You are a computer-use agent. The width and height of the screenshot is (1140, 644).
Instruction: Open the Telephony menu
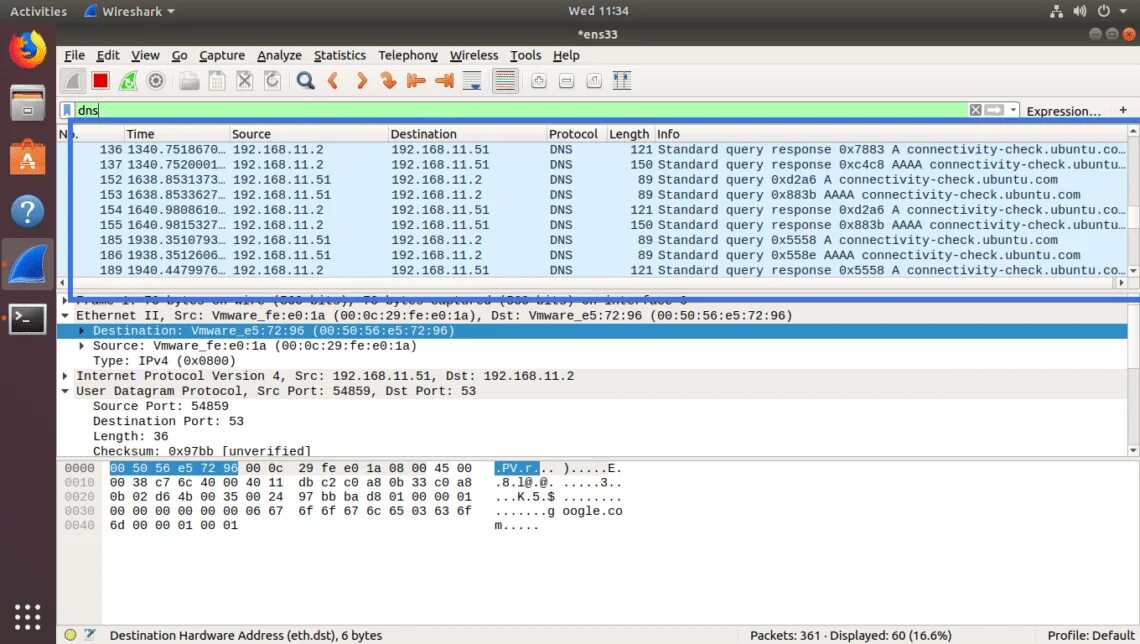408,55
